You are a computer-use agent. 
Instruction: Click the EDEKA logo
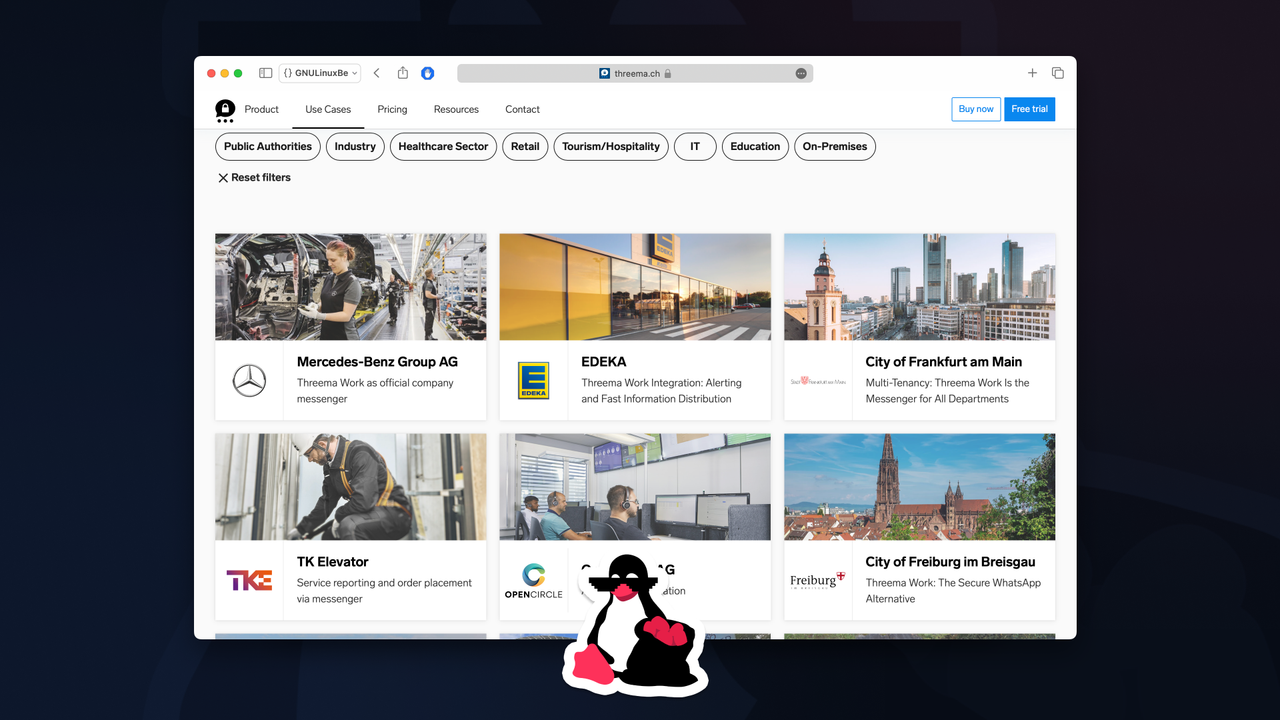click(533, 381)
